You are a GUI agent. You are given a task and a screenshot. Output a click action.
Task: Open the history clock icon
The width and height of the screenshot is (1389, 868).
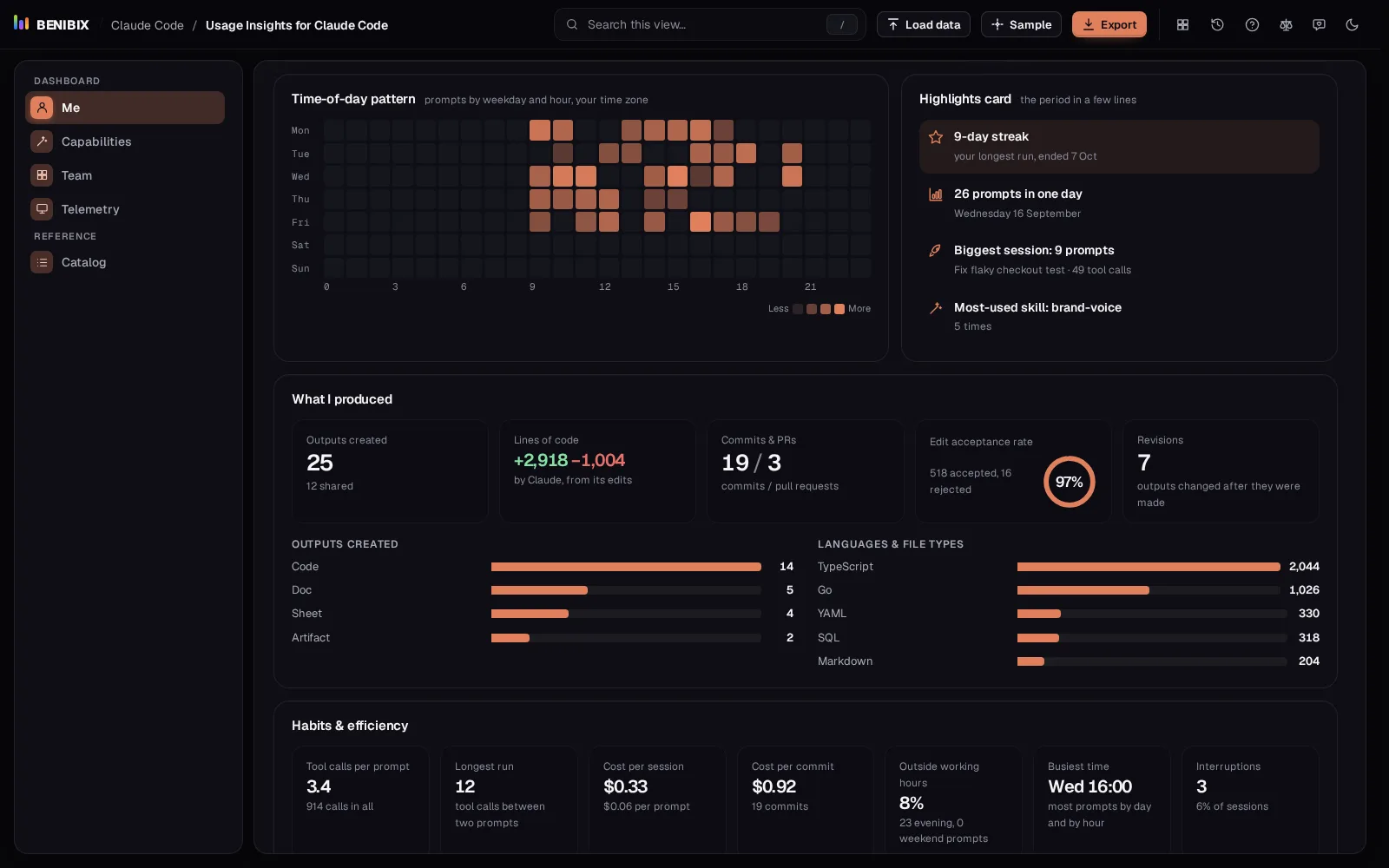pyautogui.click(x=1217, y=24)
